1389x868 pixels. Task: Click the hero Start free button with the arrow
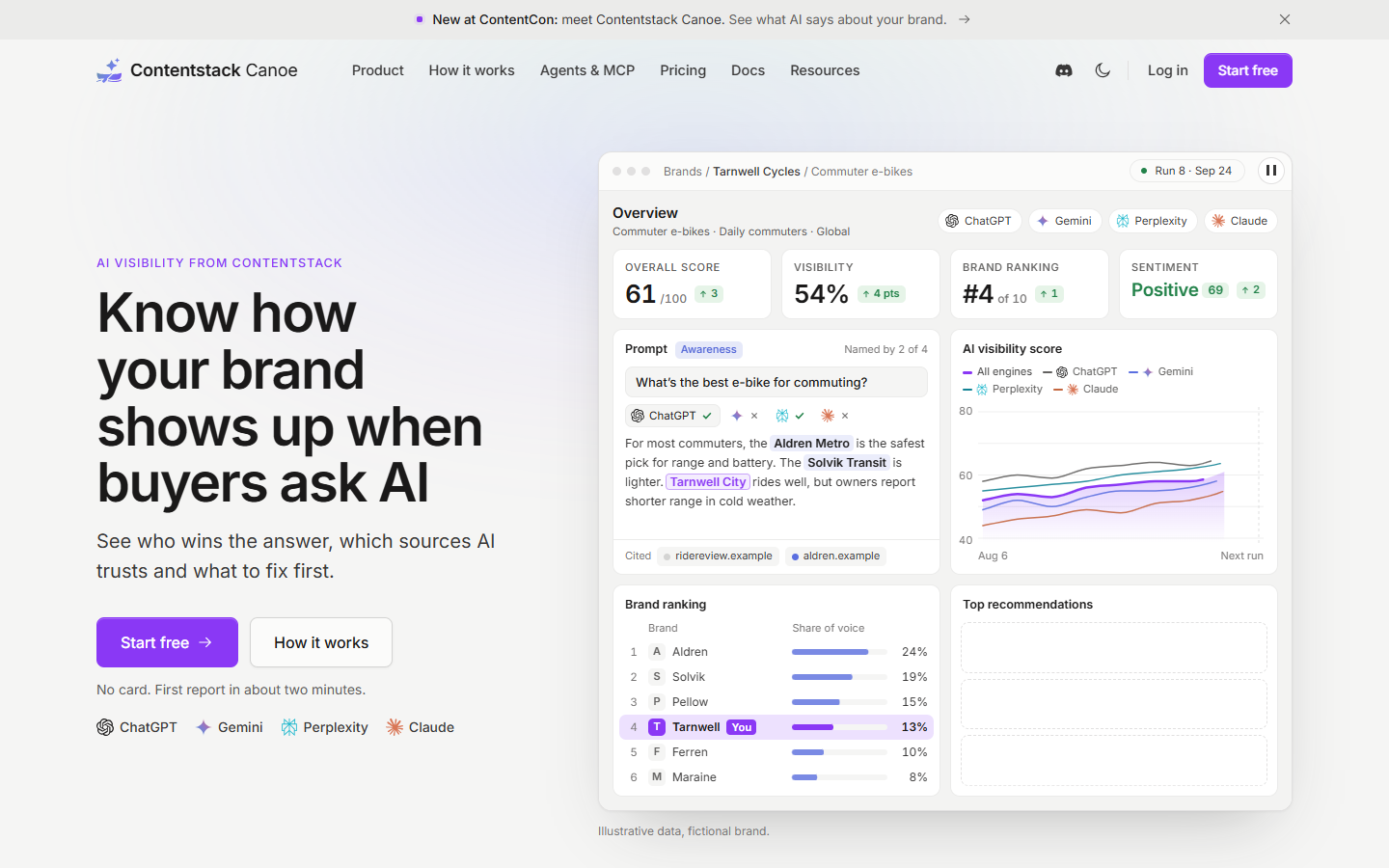point(167,642)
